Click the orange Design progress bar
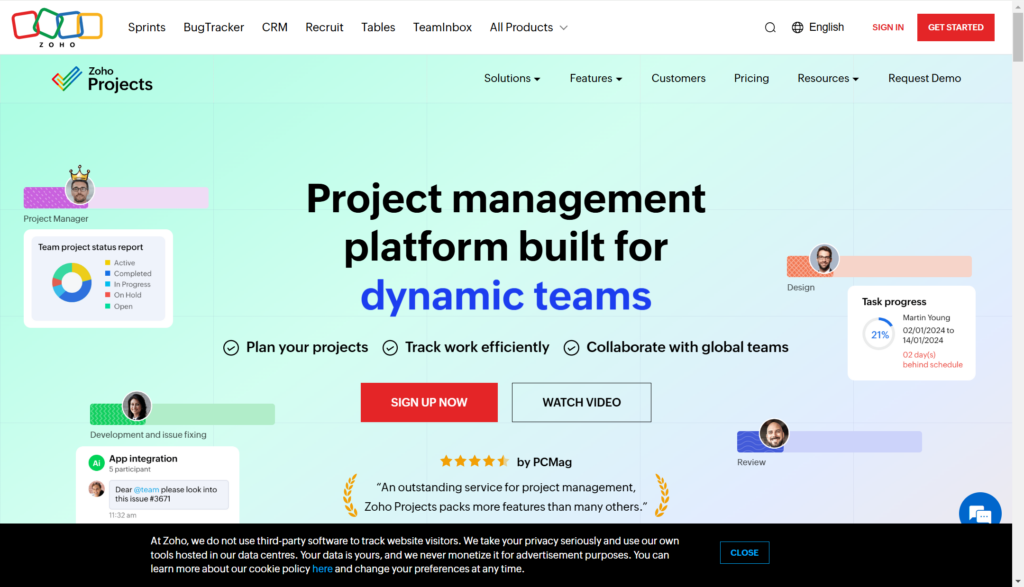Image resolution: width=1024 pixels, height=587 pixels. (x=879, y=266)
